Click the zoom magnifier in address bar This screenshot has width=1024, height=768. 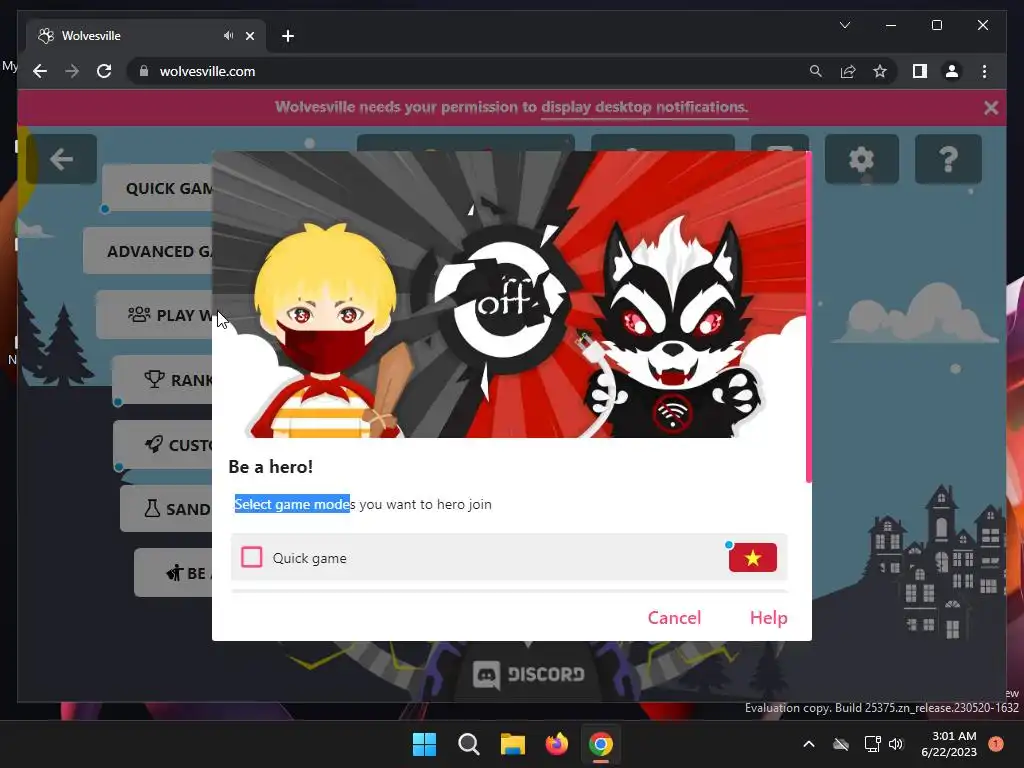pos(816,71)
